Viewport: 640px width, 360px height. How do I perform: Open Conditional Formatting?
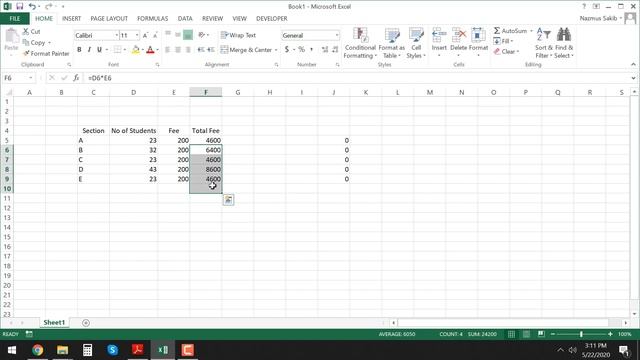(360, 43)
